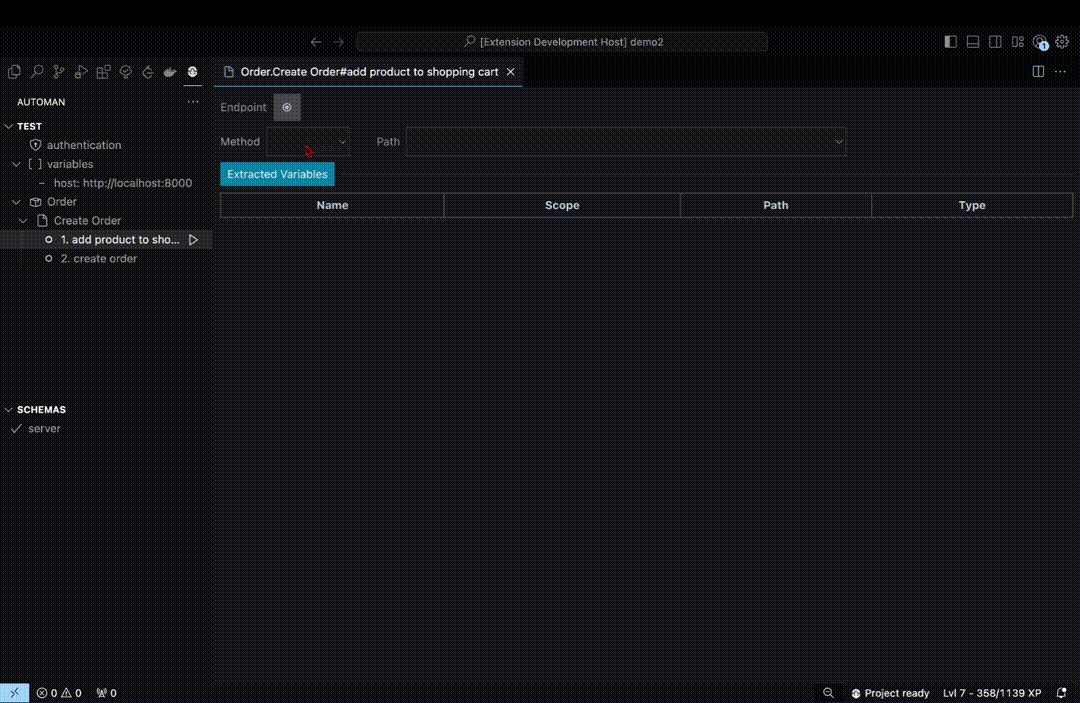Open the AUTOMAN views more actions menu
The height and width of the screenshot is (703, 1080).
pos(193,101)
